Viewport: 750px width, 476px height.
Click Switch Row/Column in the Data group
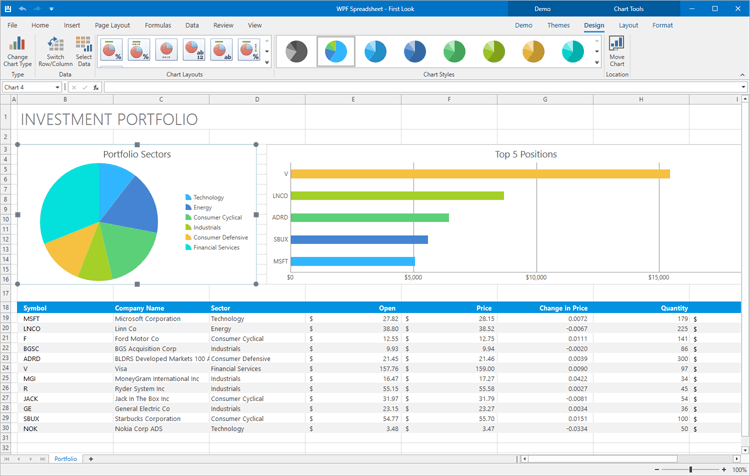[55, 46]
